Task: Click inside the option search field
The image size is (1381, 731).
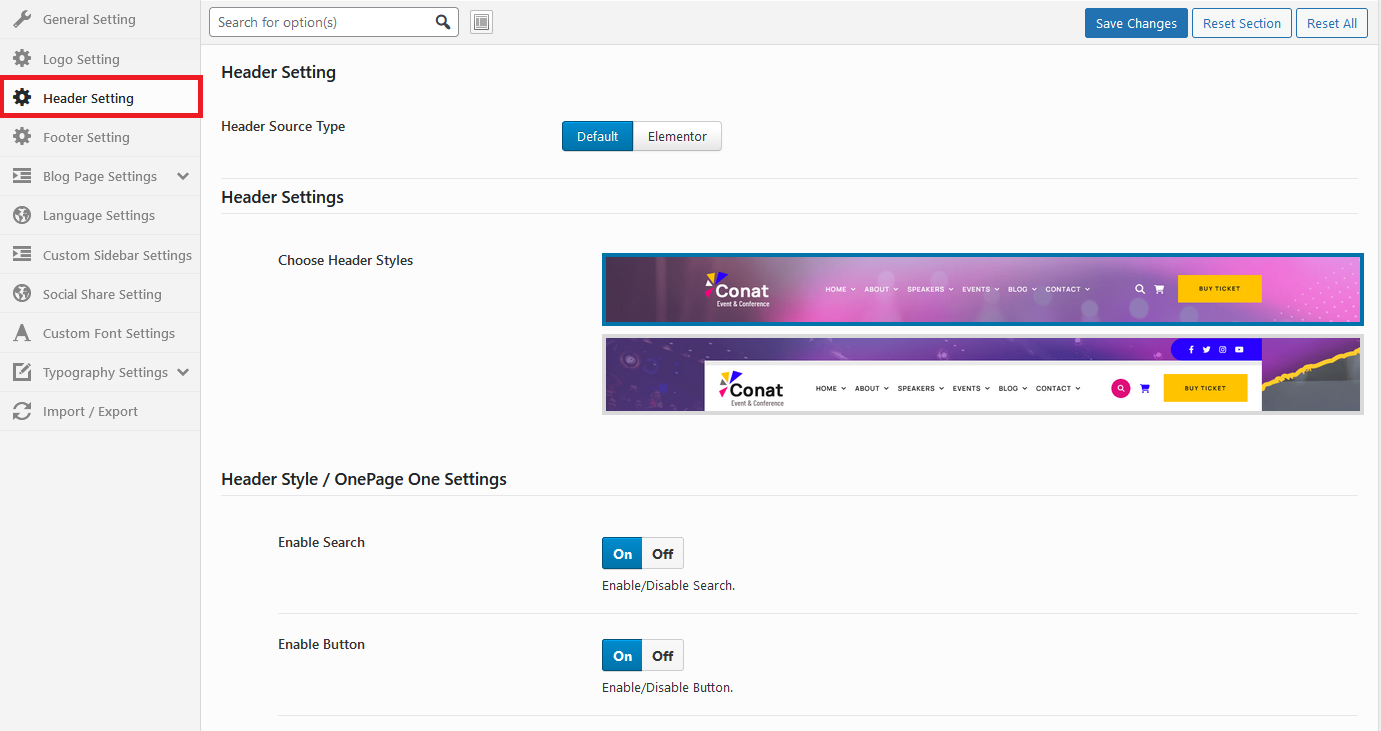Action: (x=320, y=21)
